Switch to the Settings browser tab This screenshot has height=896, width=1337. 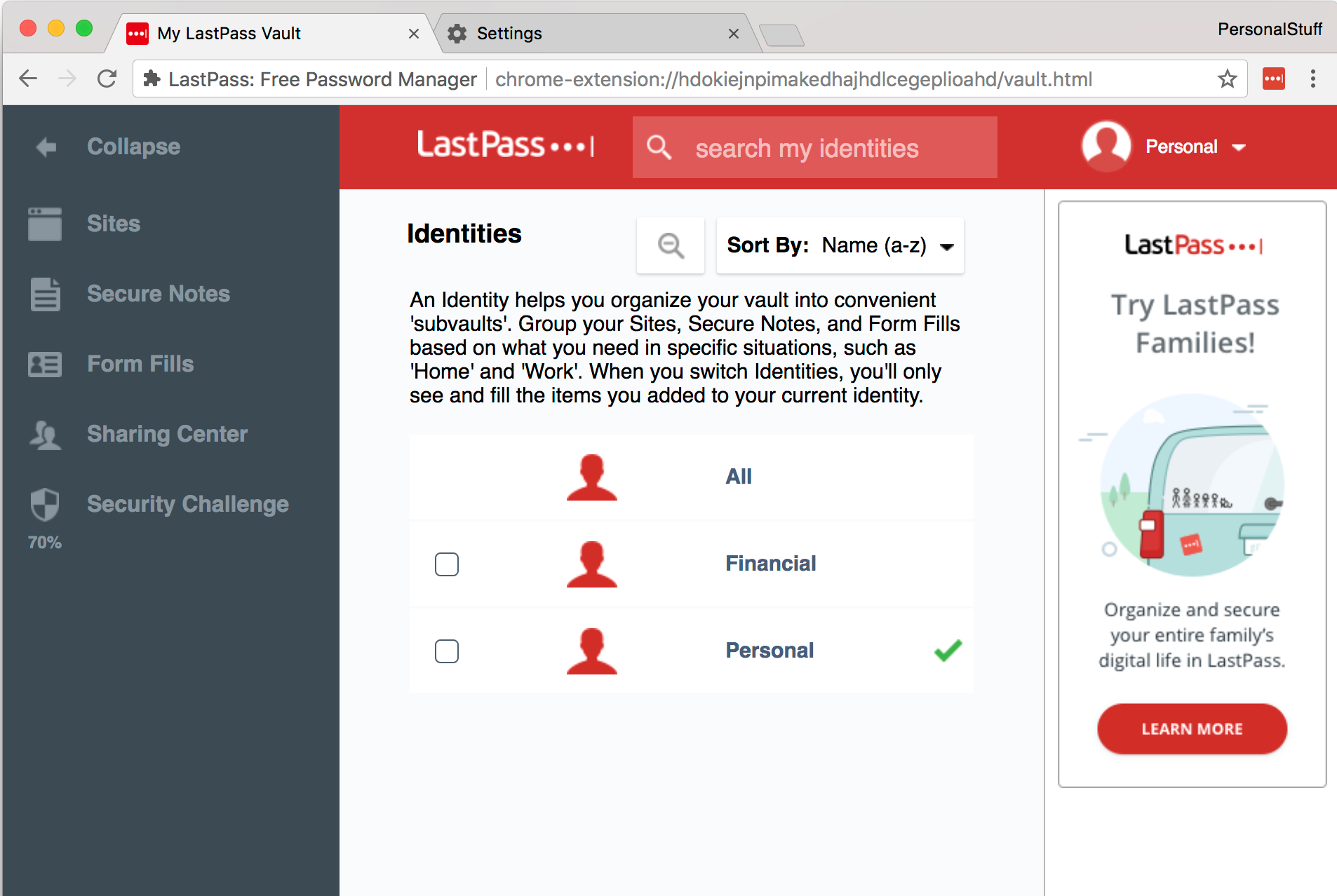[x=596, y=33]
